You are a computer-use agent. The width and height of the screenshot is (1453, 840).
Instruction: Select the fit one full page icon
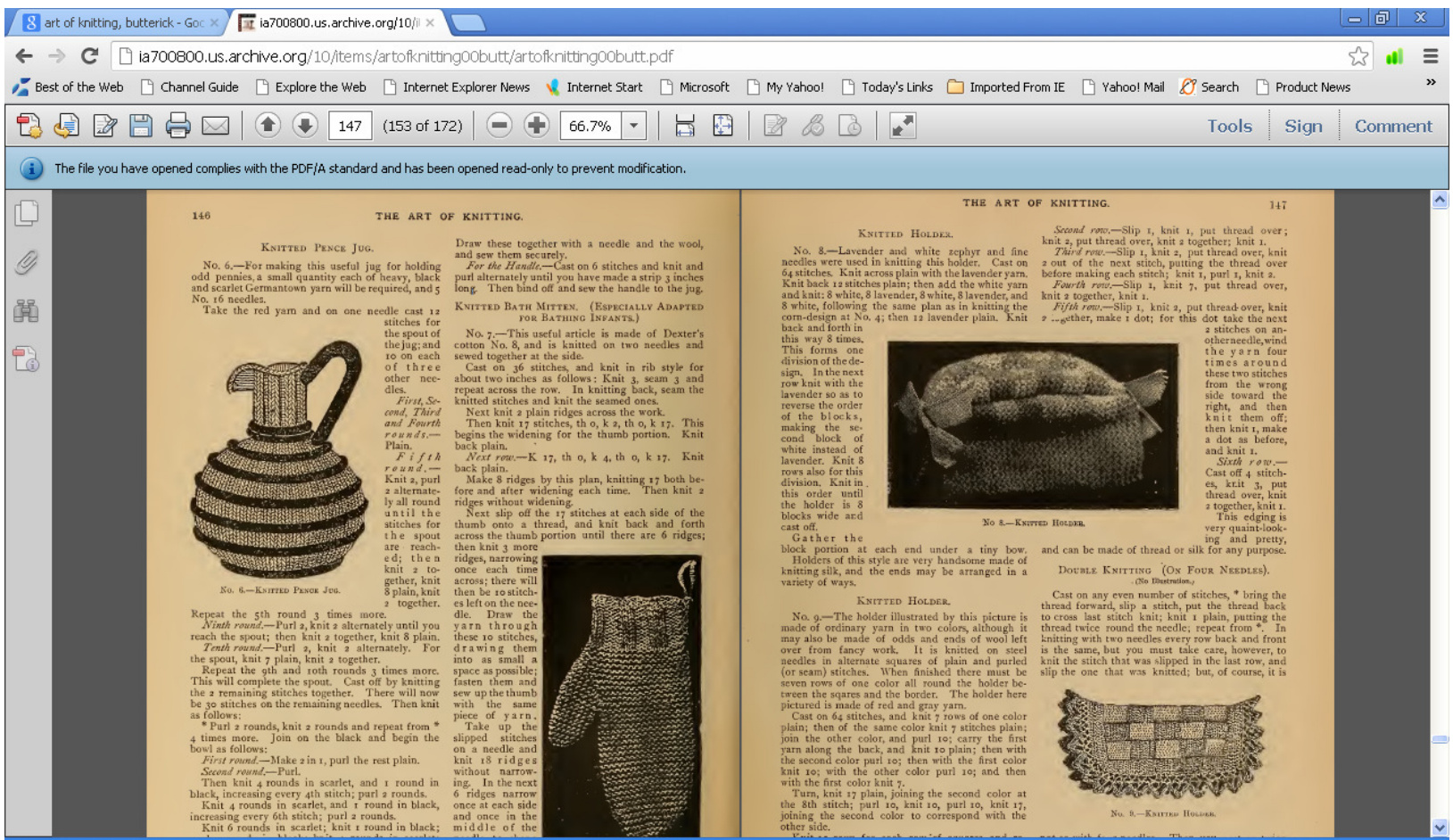coord(722,126)
